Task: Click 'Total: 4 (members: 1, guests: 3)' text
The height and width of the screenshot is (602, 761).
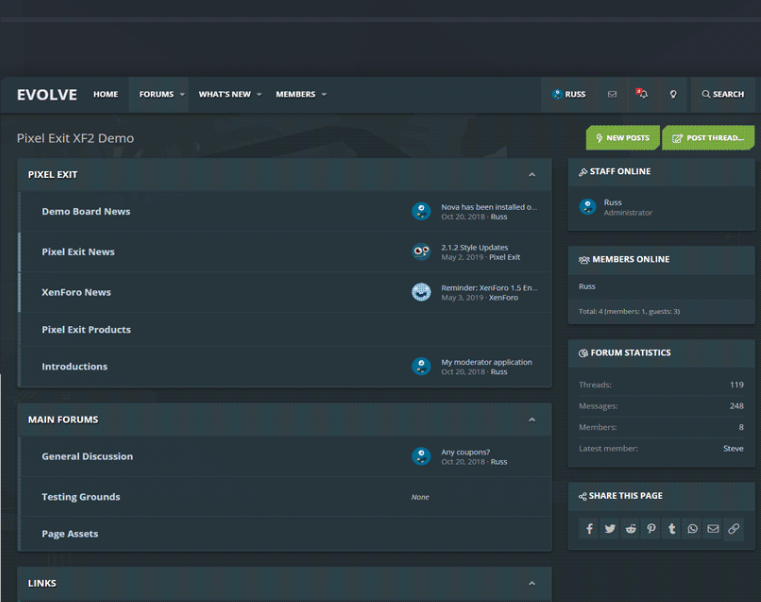Action: point(629,312)
